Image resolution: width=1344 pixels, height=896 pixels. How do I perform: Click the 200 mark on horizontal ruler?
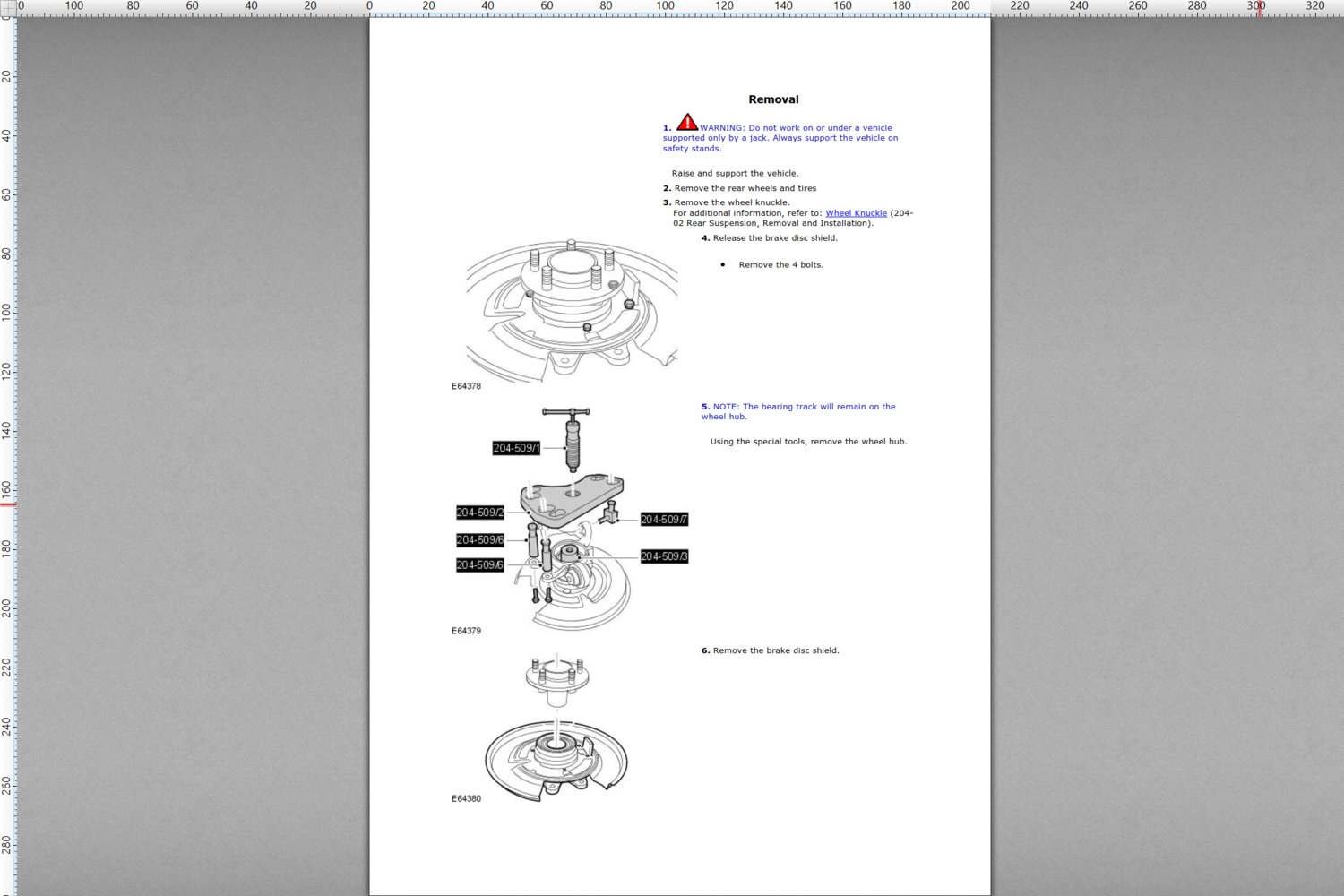(960, 6)
